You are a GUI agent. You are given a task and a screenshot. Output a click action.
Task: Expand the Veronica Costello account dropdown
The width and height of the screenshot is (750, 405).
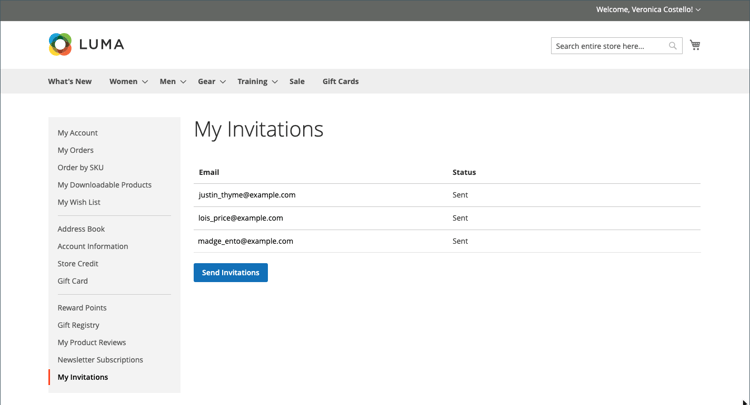click(x=698, y=10)
